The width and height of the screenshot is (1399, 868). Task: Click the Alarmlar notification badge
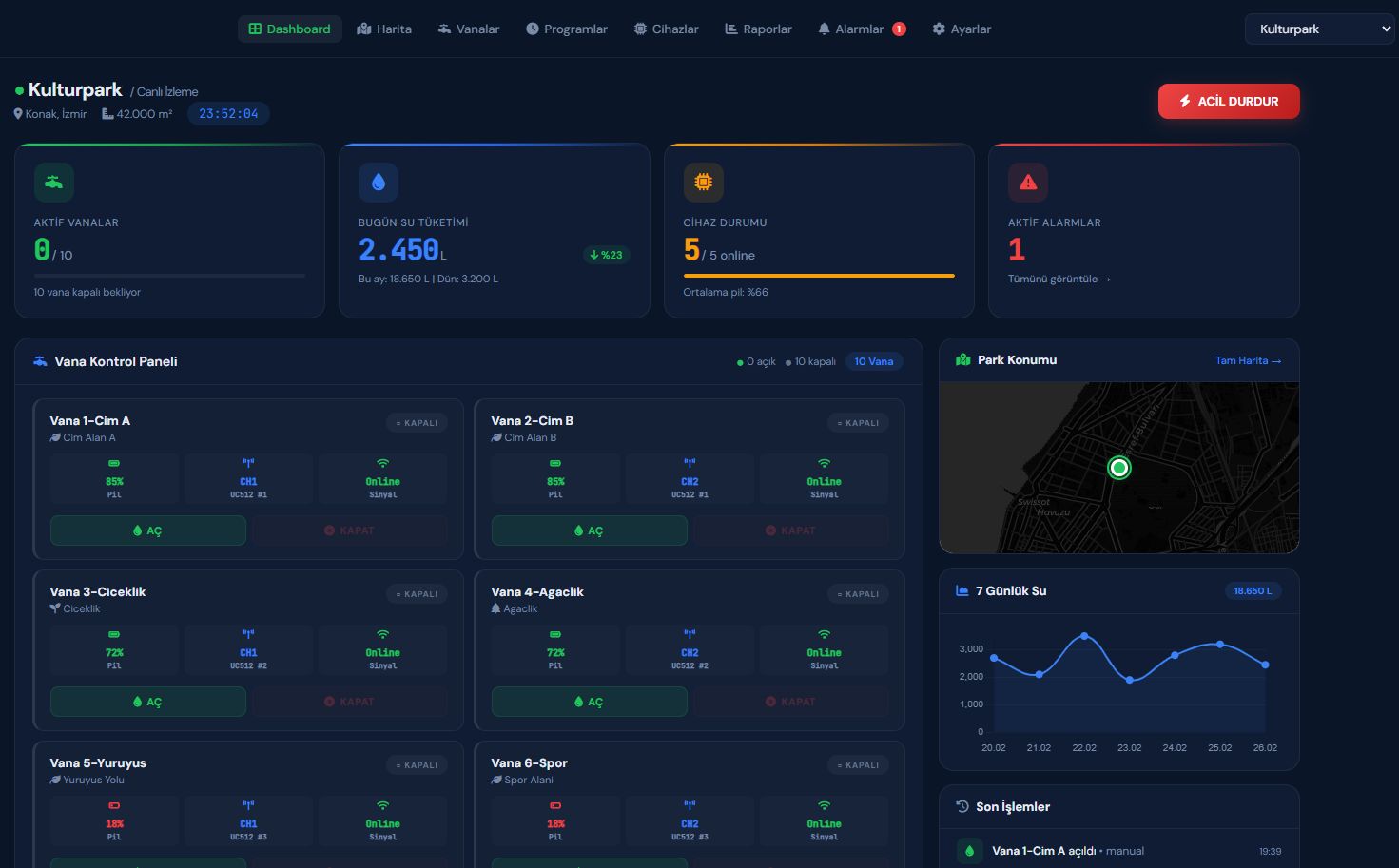(x=899, y=29)
